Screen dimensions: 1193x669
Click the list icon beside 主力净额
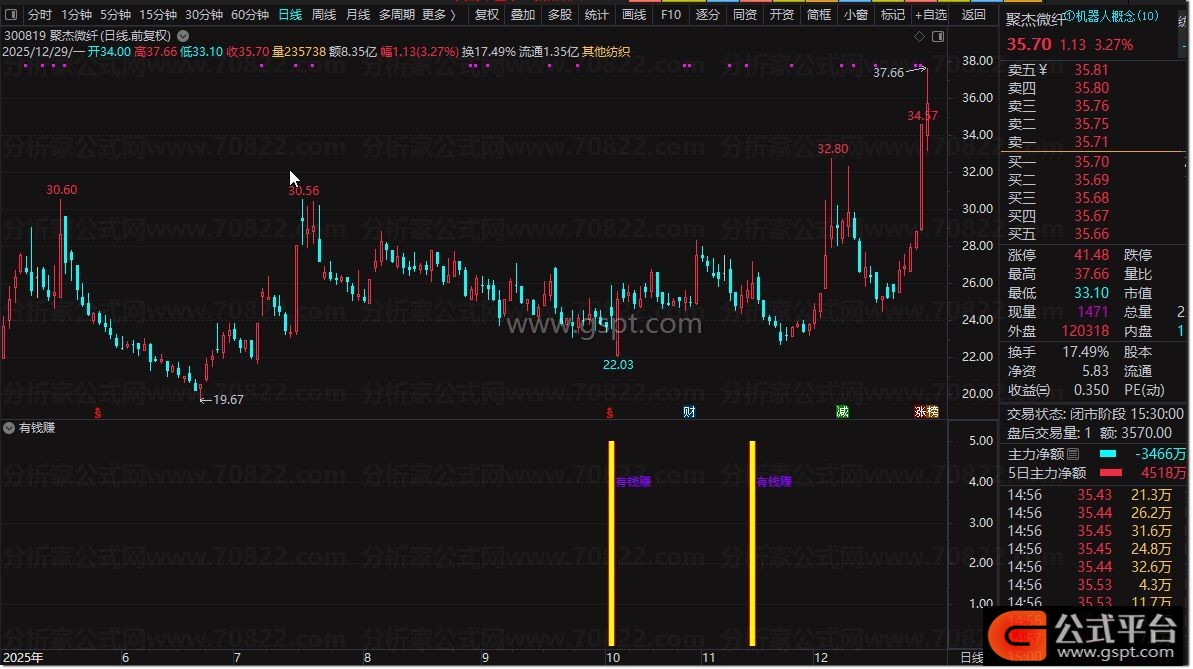pos(1073,454)
